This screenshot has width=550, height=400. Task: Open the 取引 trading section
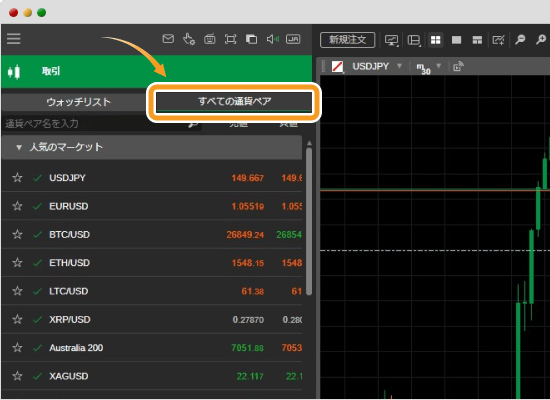[156, 72]
